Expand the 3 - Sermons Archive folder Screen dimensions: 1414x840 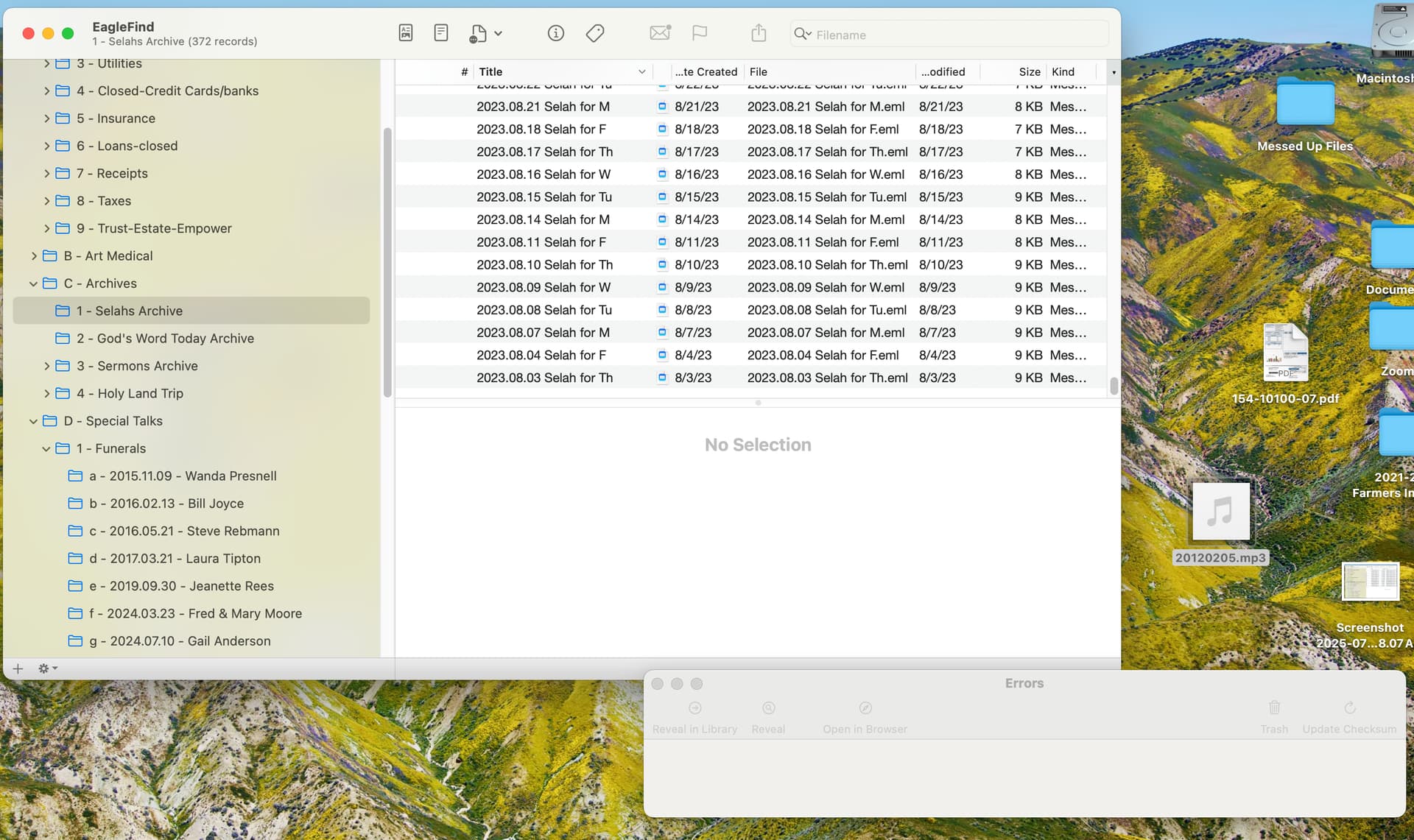coord(46,366)
